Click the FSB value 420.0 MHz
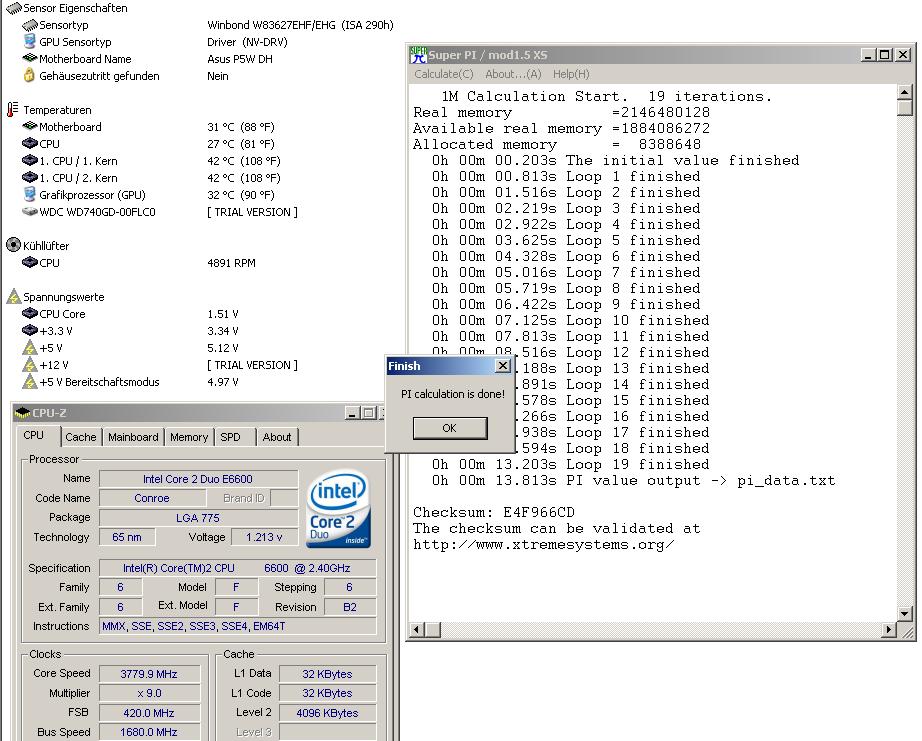 (x=149, y=713)
